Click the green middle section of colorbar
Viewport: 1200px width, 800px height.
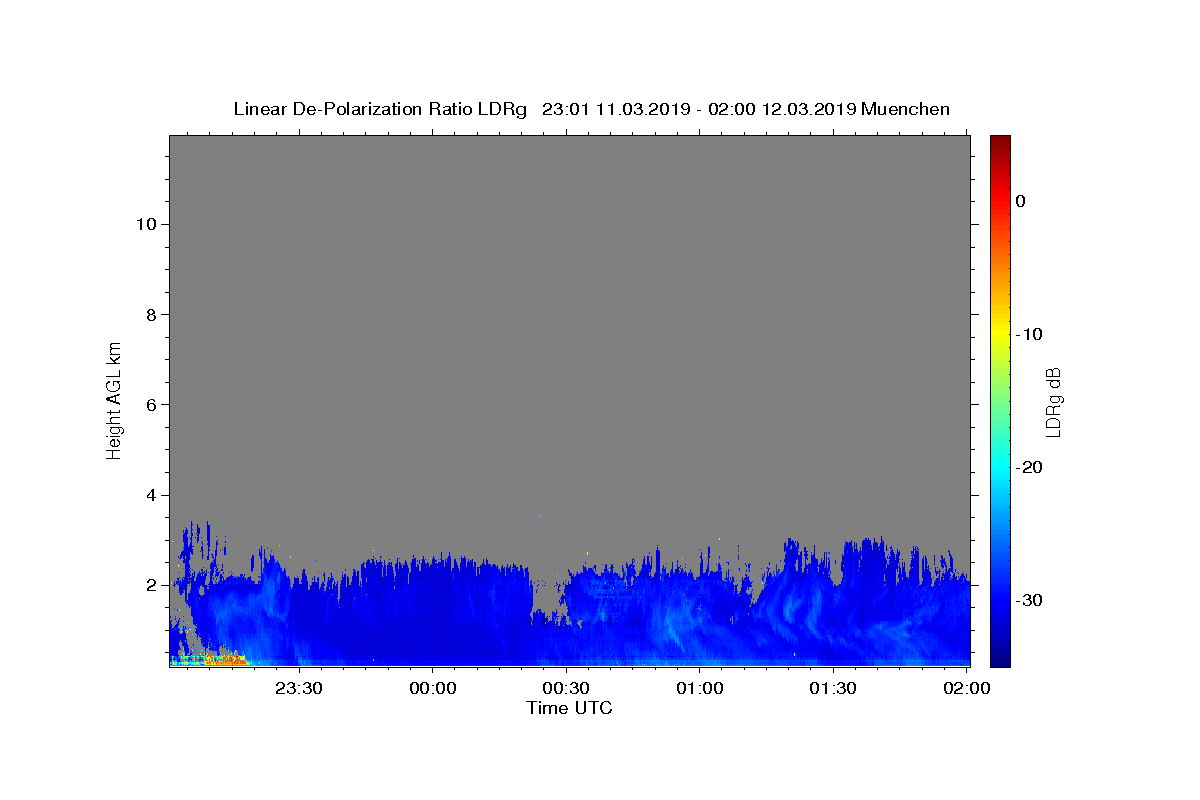1000,400
